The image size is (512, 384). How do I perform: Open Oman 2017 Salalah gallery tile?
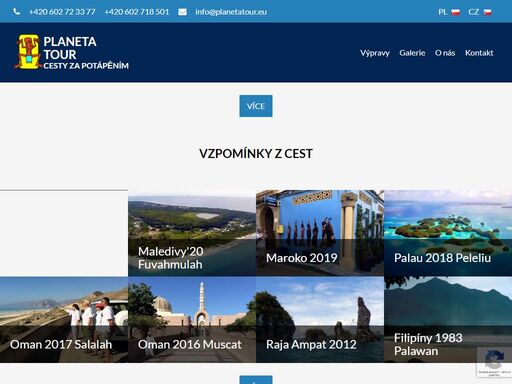point(64,320)
